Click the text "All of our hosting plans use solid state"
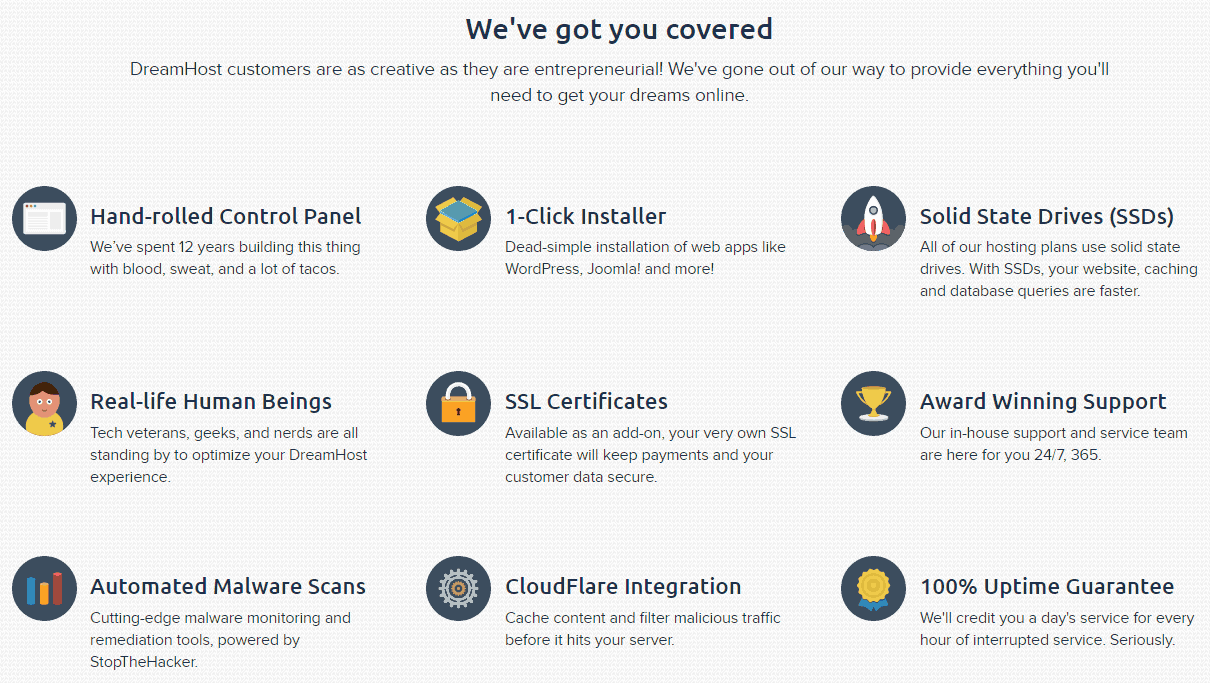 tap(1050, 247)
